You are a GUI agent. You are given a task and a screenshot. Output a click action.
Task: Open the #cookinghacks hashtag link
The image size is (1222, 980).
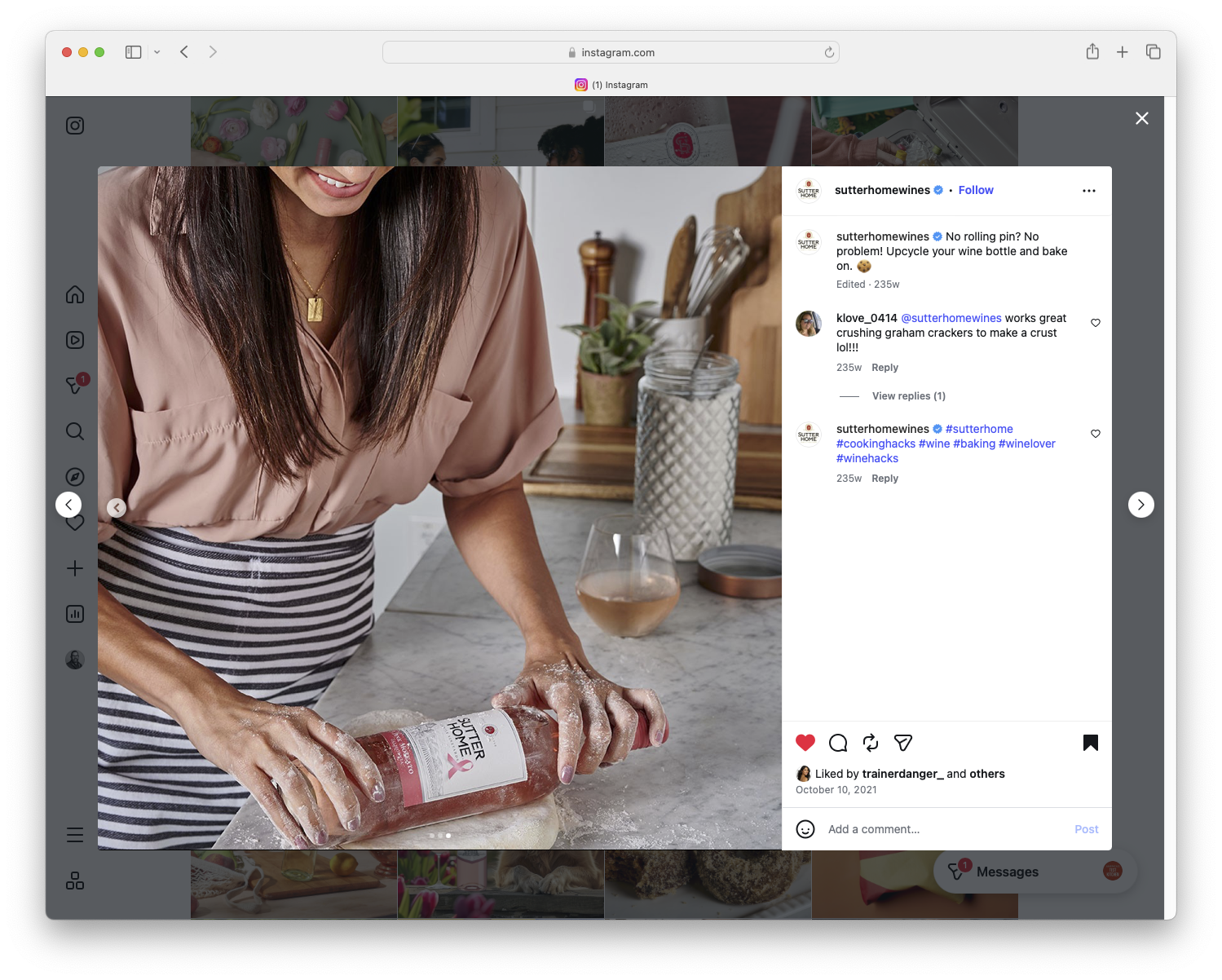pos(876,443)
